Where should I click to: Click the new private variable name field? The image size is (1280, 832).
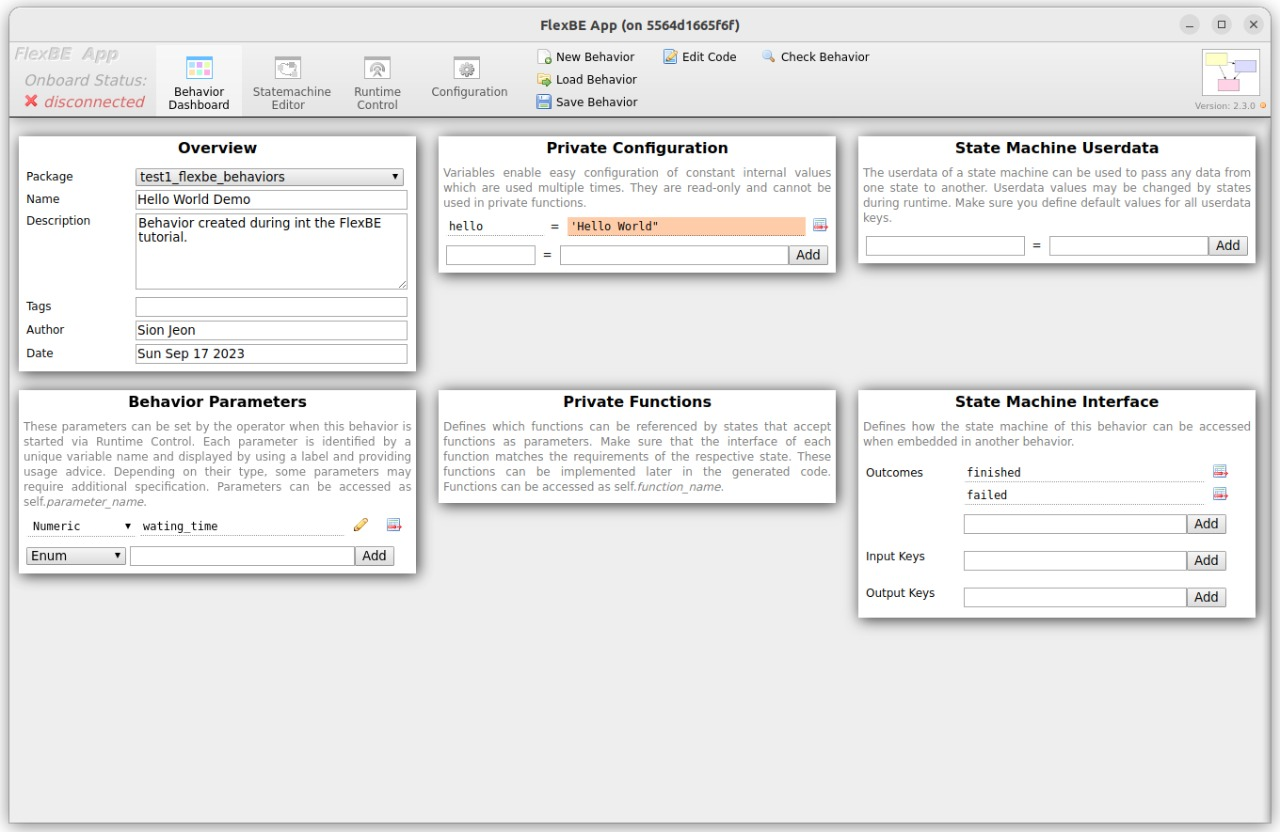pos(490,255)
